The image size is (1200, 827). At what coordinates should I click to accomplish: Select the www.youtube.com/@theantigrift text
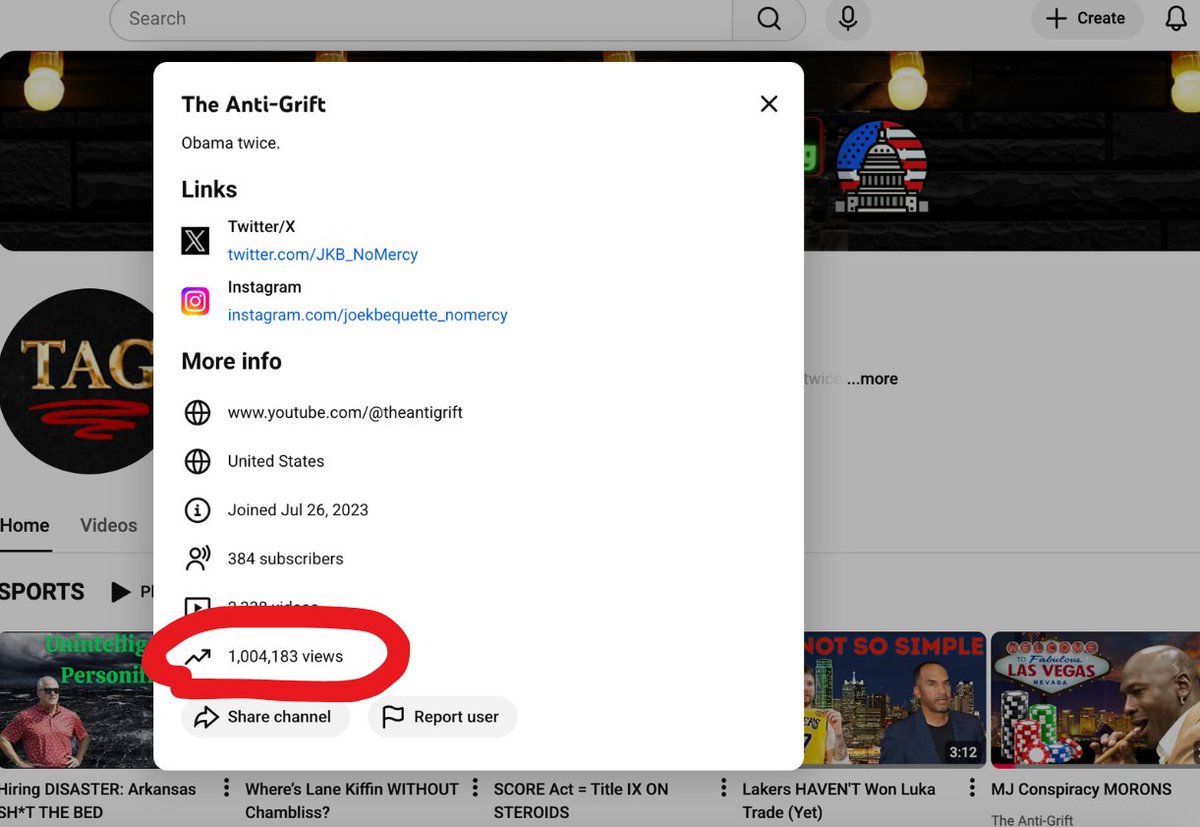(x=345, y=412)
